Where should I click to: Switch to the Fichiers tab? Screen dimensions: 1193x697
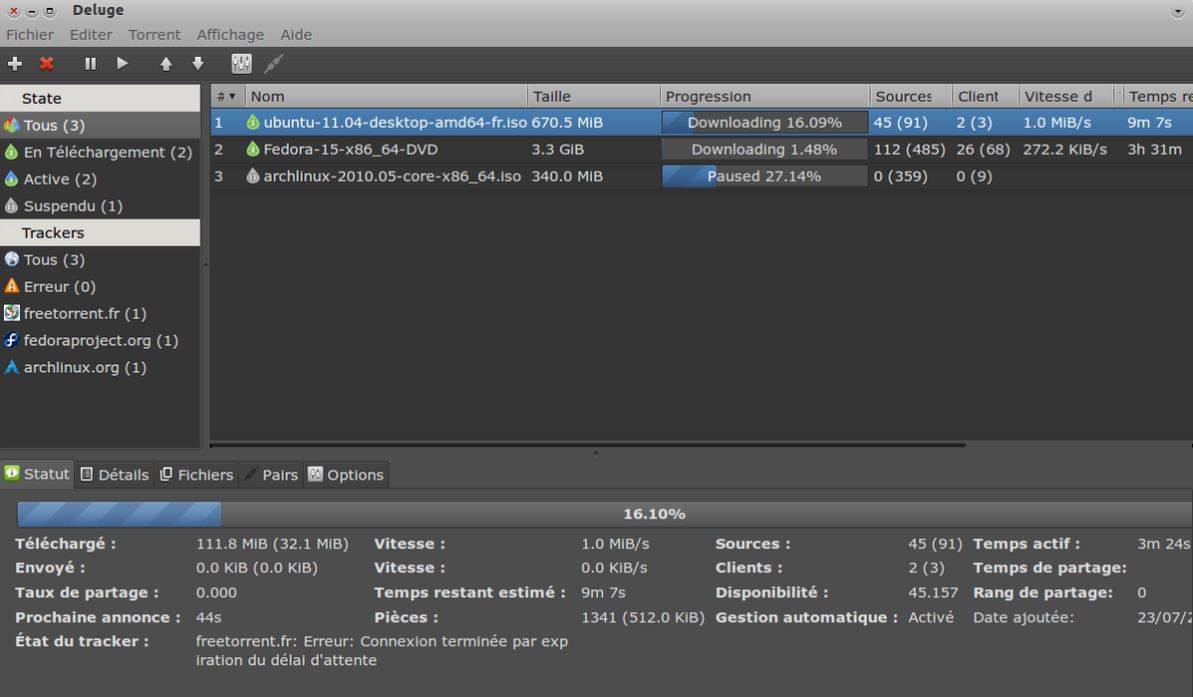click(196, 475)
